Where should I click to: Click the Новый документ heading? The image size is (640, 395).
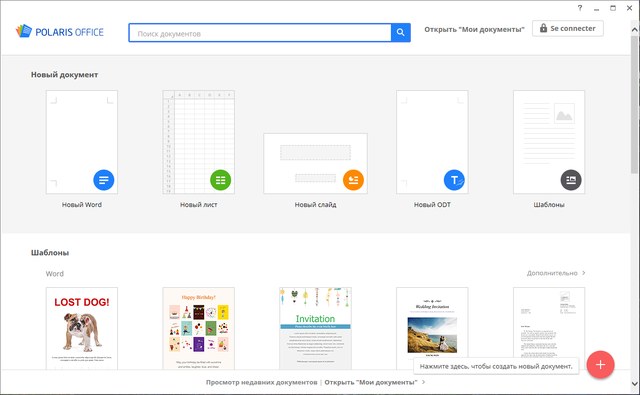[64, 75]
